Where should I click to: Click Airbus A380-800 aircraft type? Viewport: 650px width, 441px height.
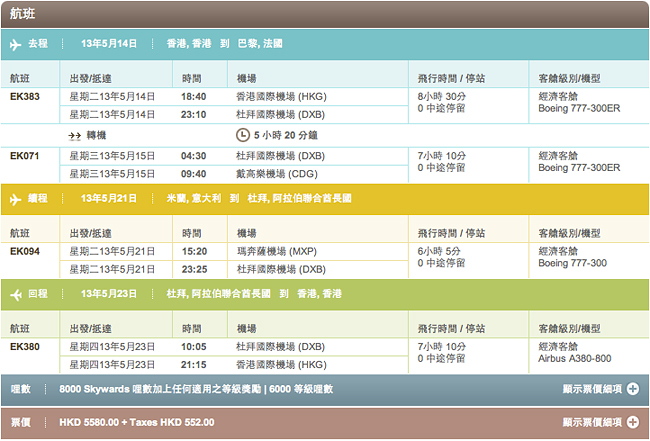point(574,358)
